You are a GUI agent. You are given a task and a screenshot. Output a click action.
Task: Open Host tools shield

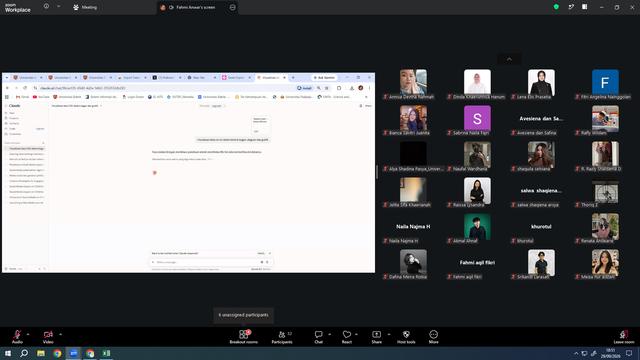pyautogui.click(x=406, y=337)
